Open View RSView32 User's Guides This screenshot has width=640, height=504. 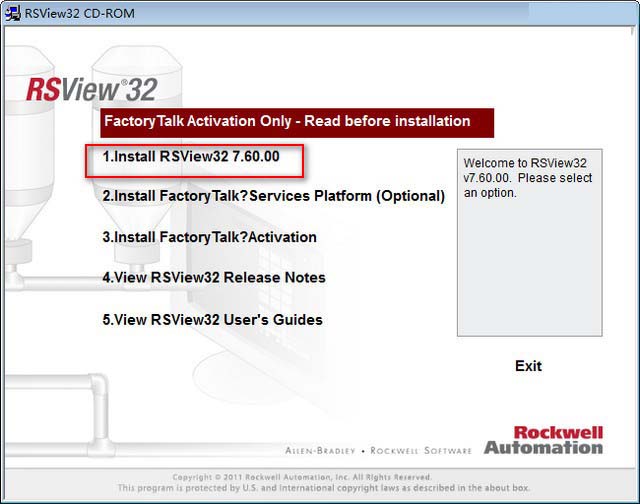click(x=212, y=320)
